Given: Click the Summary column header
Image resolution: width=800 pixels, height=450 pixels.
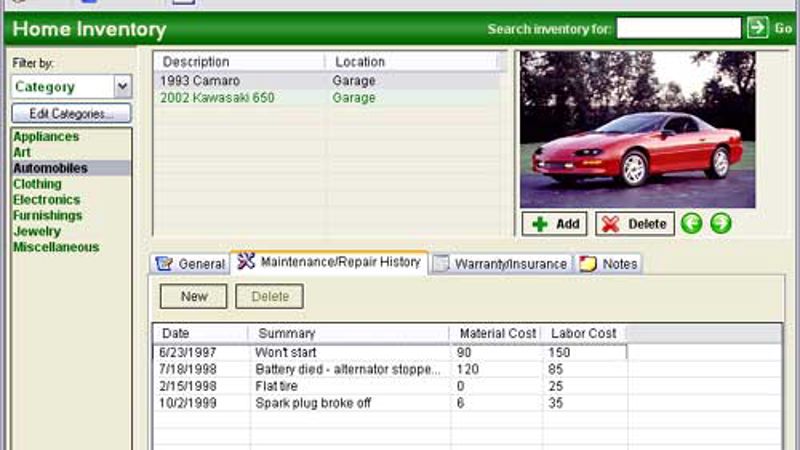Looking at the screenshot, I should [x=348, y=334].
